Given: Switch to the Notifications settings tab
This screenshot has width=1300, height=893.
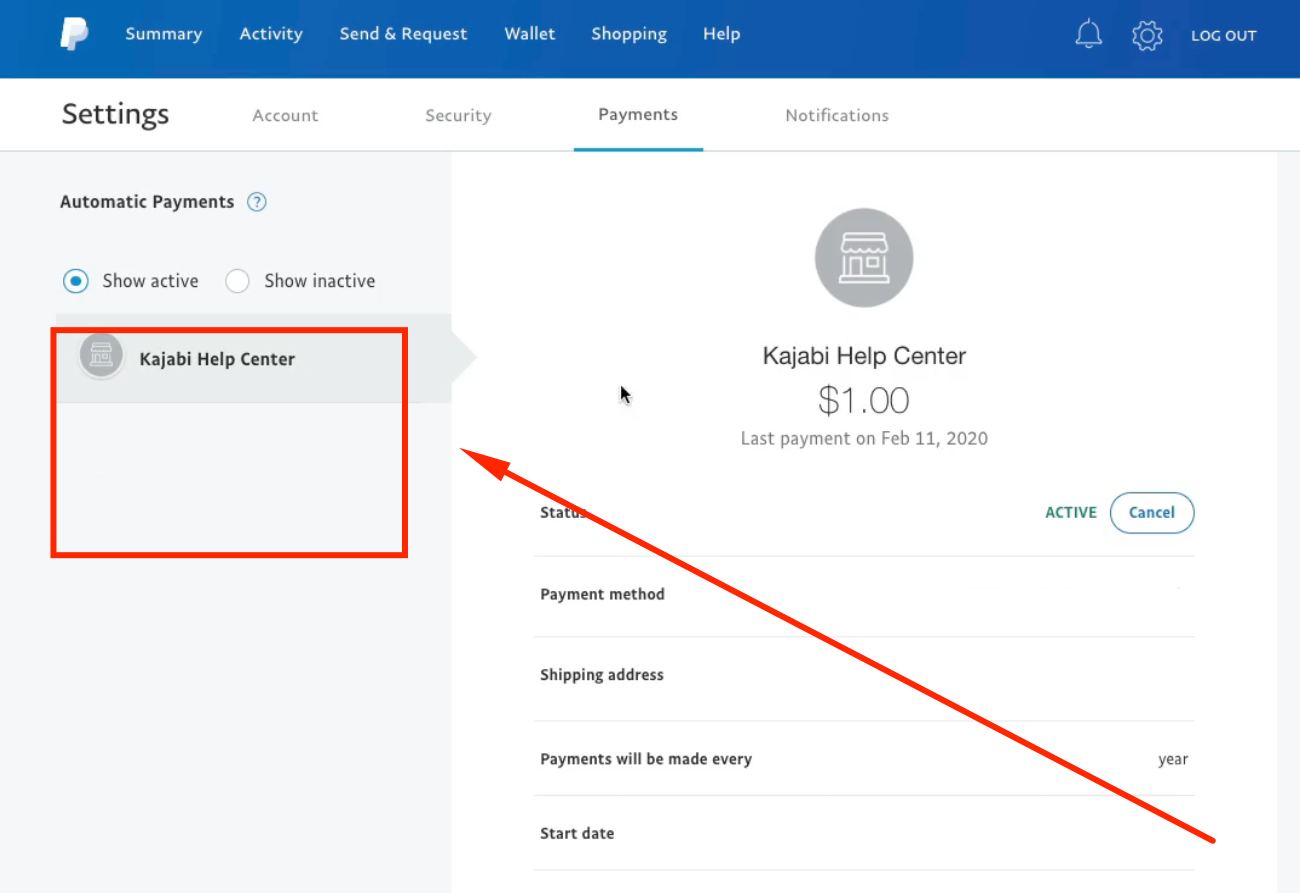Looking at the screenshot, I should [837, 115].
